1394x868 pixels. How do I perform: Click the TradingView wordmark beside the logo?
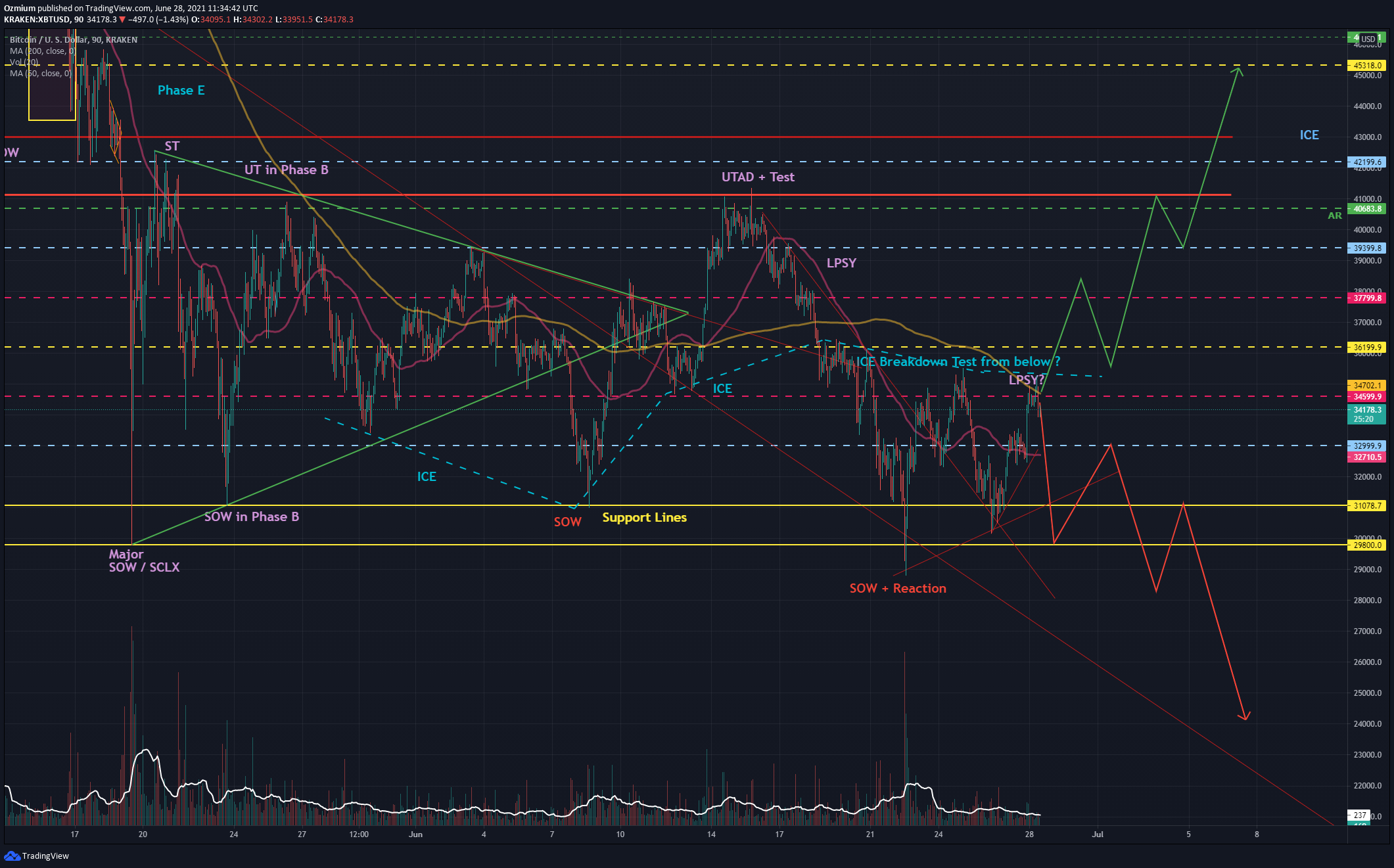[45, 856]
